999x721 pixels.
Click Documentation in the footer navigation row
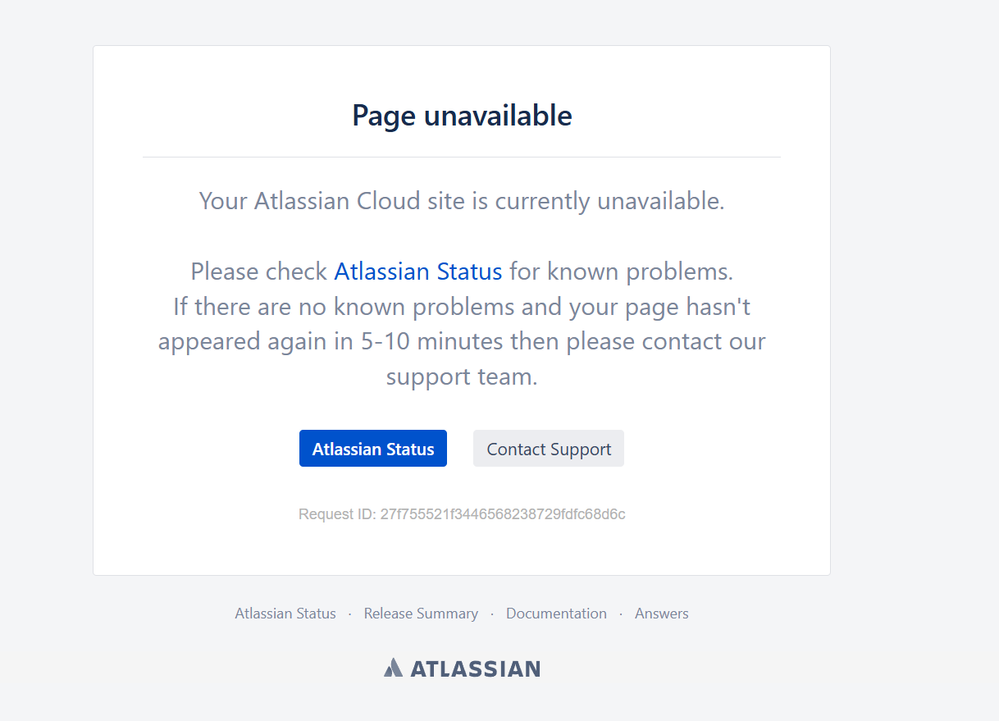[556, 613]
